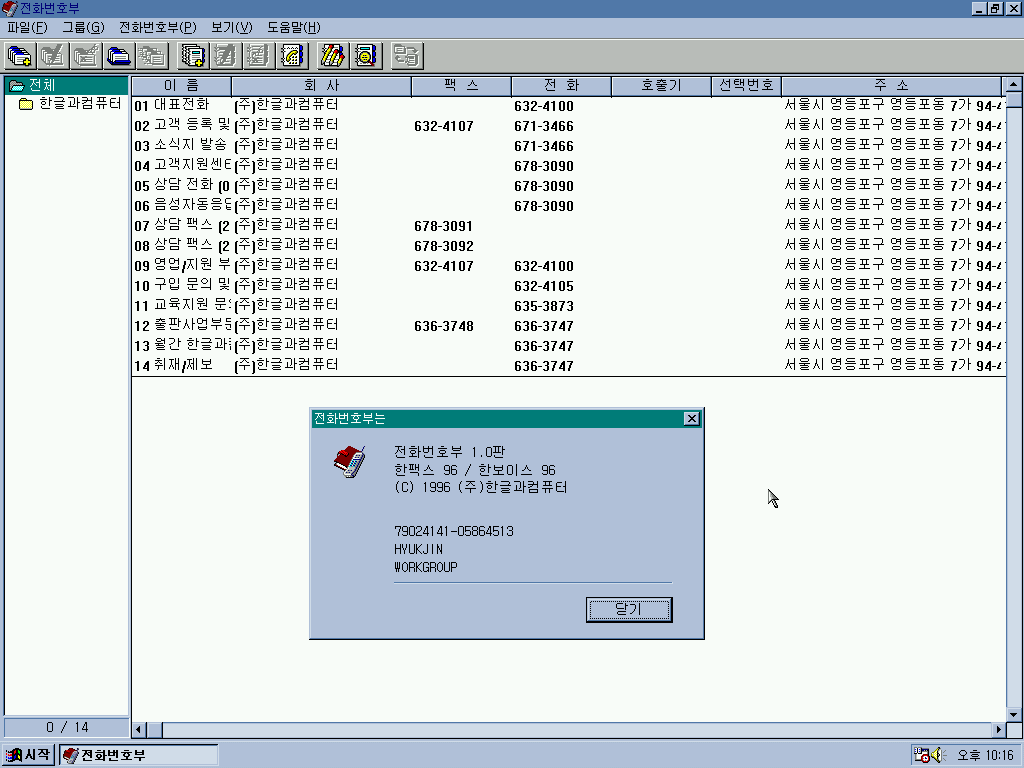This screenshot has height=768, width=1024.
Task: Close the 전화번호부는 dialog with X
Action: (692, 419)
